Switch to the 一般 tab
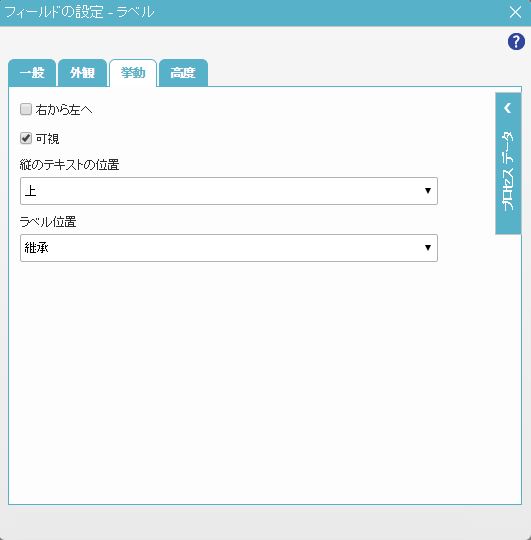Screen dimensions: 531x540 (32, 73)
